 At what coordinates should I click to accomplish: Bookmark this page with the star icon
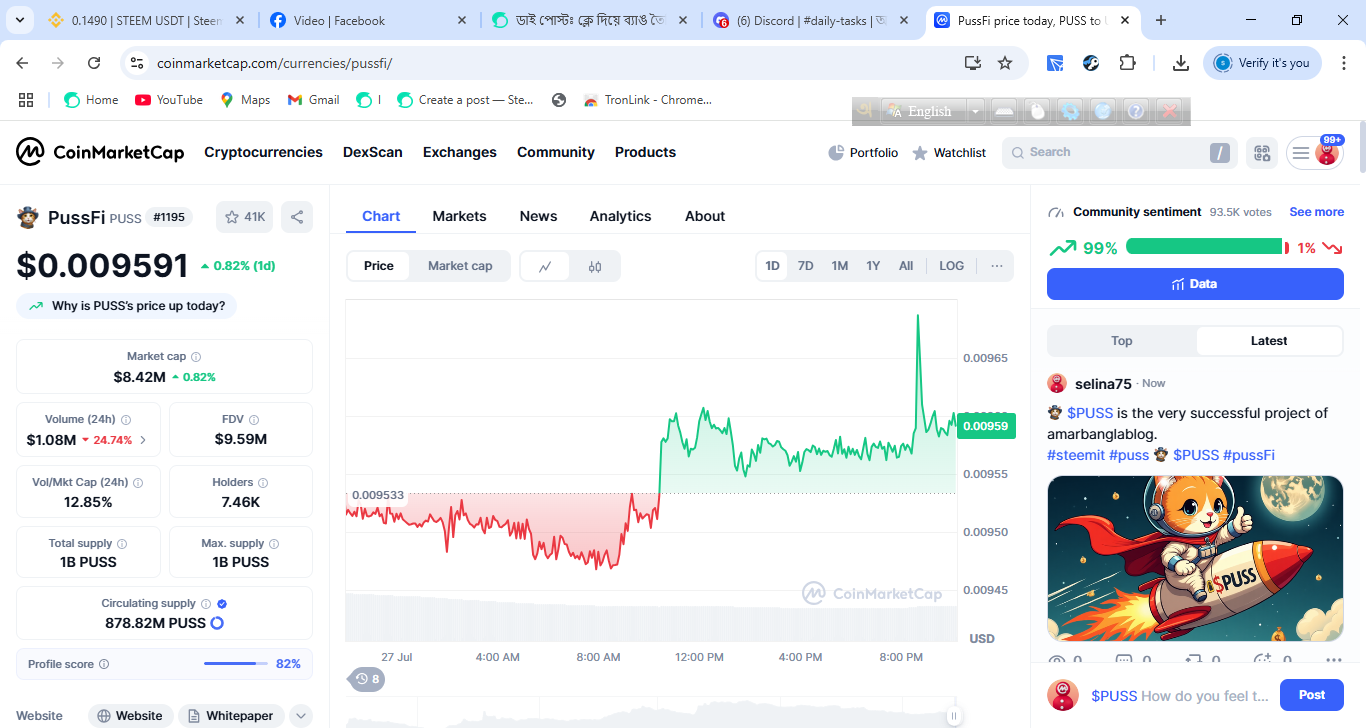1005,63
